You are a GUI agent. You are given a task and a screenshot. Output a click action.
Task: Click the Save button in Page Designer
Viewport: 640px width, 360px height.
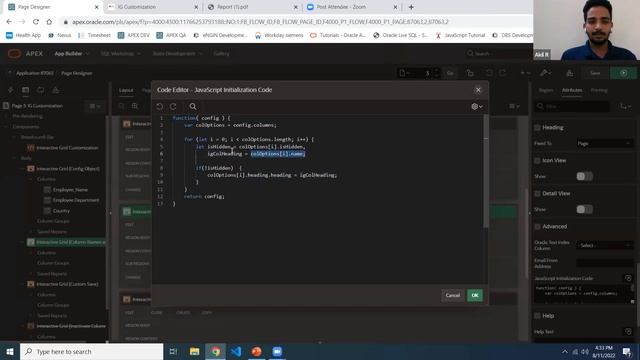pyautogui.click(x=595, y=73)
